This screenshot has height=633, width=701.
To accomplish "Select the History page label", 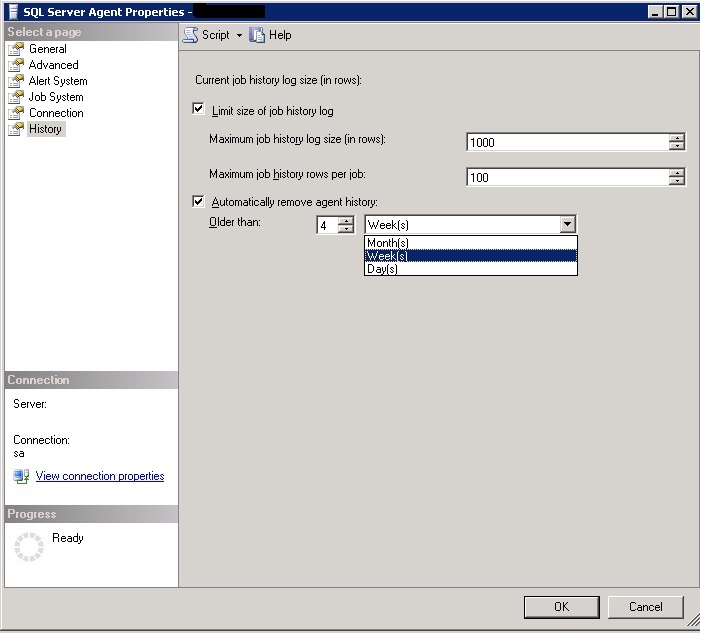I will (46, 129).
